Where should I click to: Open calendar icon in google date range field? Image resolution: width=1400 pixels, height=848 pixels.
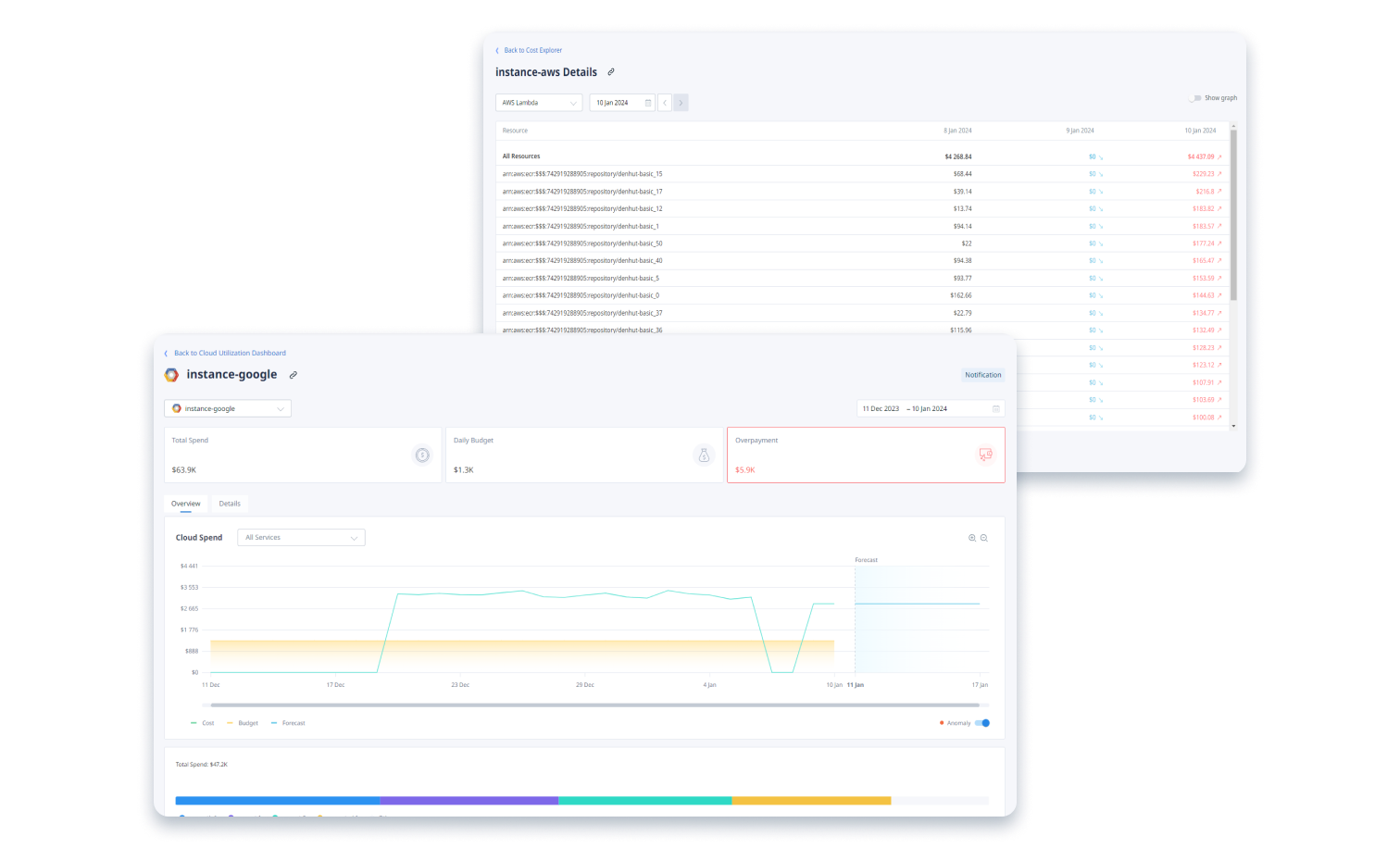[x=996, y=408]
